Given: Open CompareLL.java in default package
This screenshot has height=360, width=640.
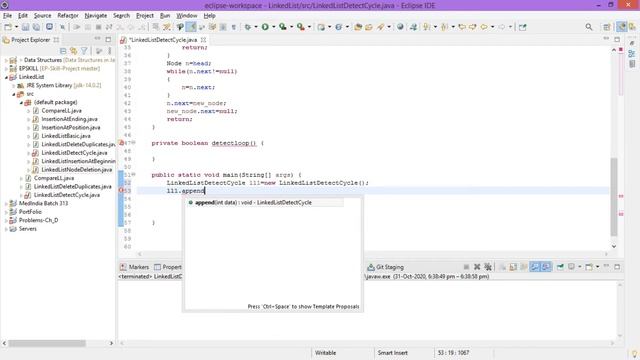Looking at the screenshot, I should [x=61, y=111].
